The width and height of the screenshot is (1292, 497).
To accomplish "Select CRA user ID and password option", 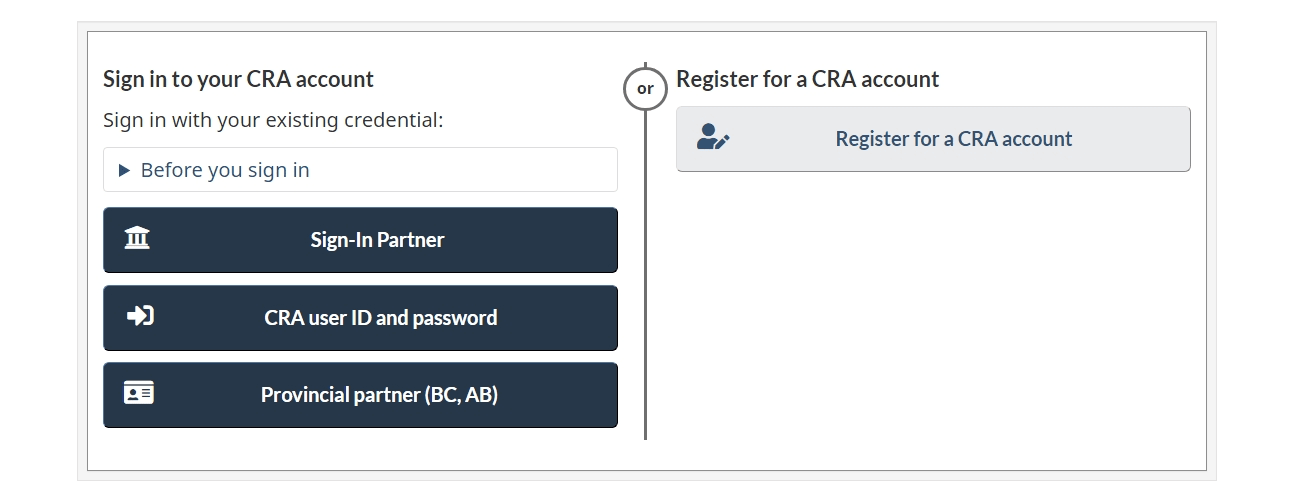I will [x=360, y=318].
